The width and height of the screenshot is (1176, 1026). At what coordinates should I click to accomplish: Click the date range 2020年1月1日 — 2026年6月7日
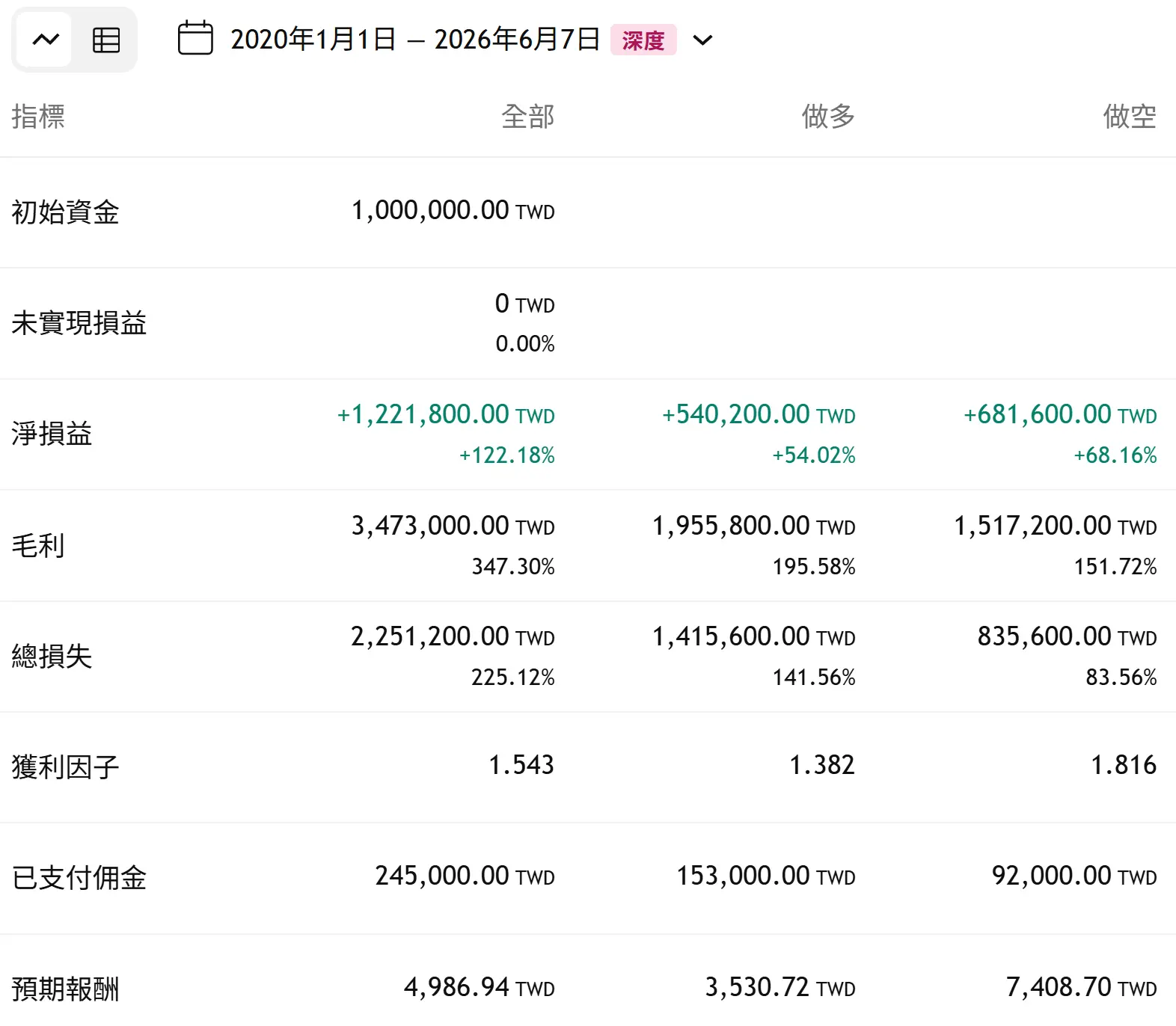(415, 40)
